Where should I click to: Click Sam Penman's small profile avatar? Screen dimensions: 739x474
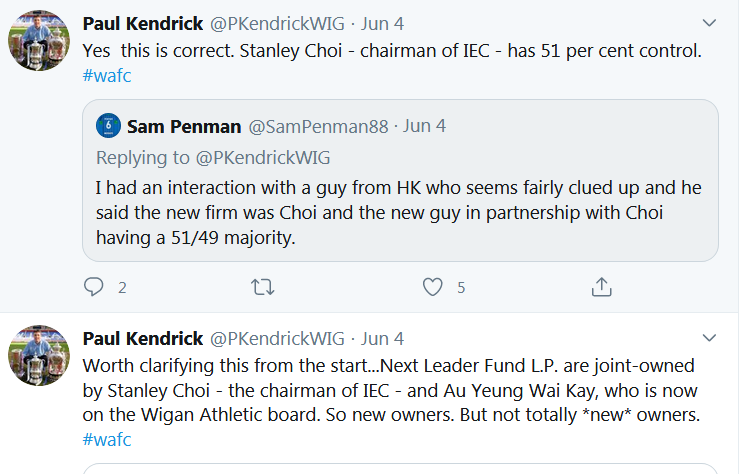108,126
